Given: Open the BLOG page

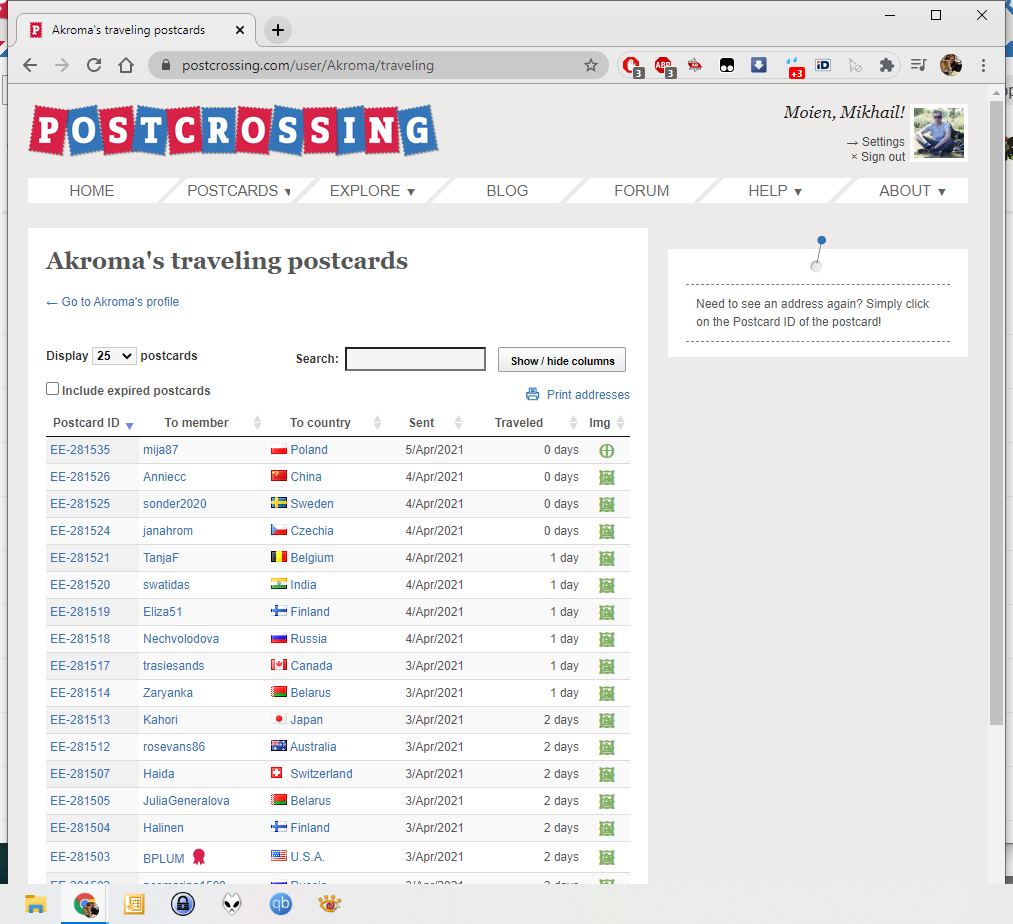Looking at the screenshot, I should point(507,191).
